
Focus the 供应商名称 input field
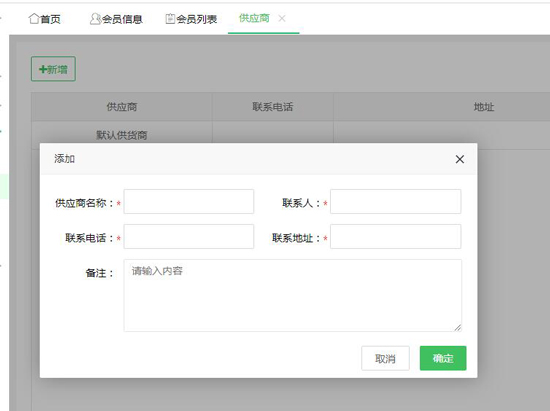click(189, 202)
